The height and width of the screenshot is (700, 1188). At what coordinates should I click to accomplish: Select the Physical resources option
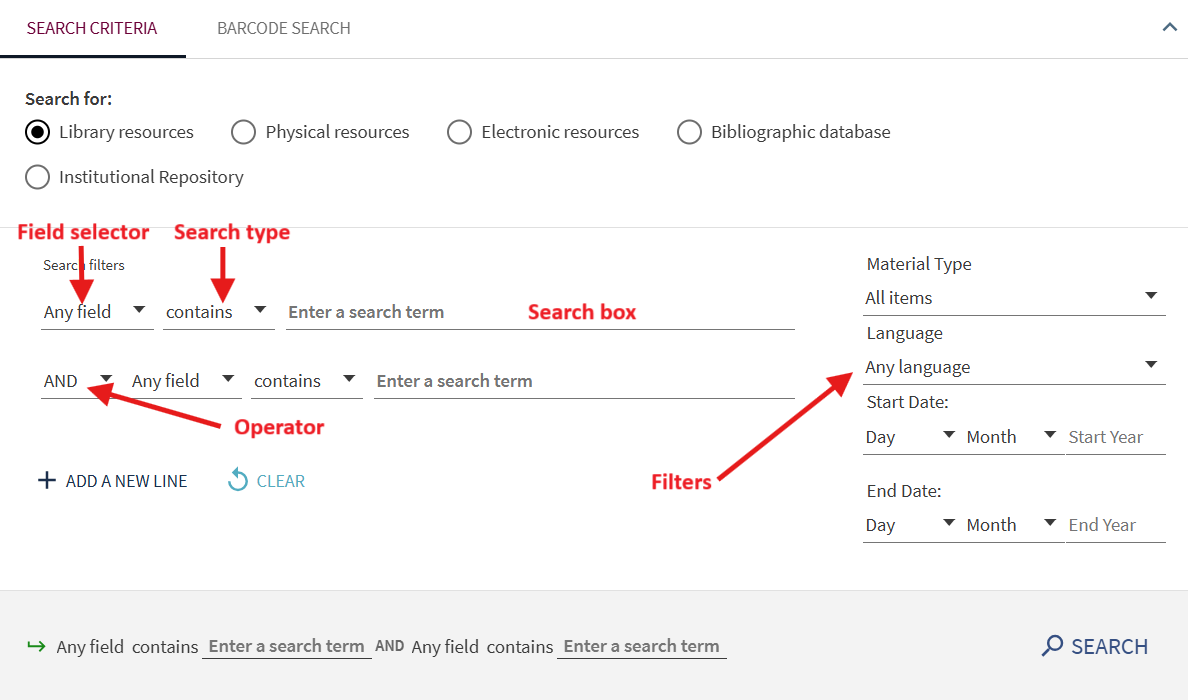pyautogui.click(x=243, y=132)
